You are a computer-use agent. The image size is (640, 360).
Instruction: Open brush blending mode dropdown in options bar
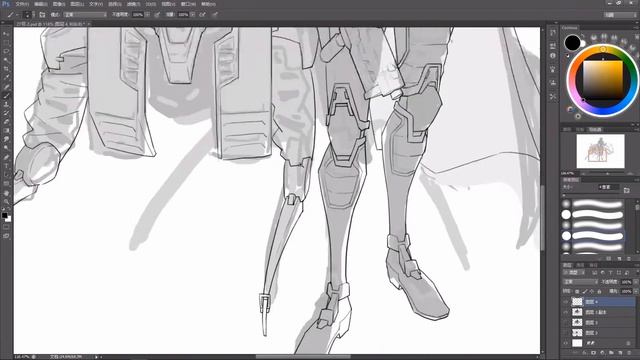[85, 14]
